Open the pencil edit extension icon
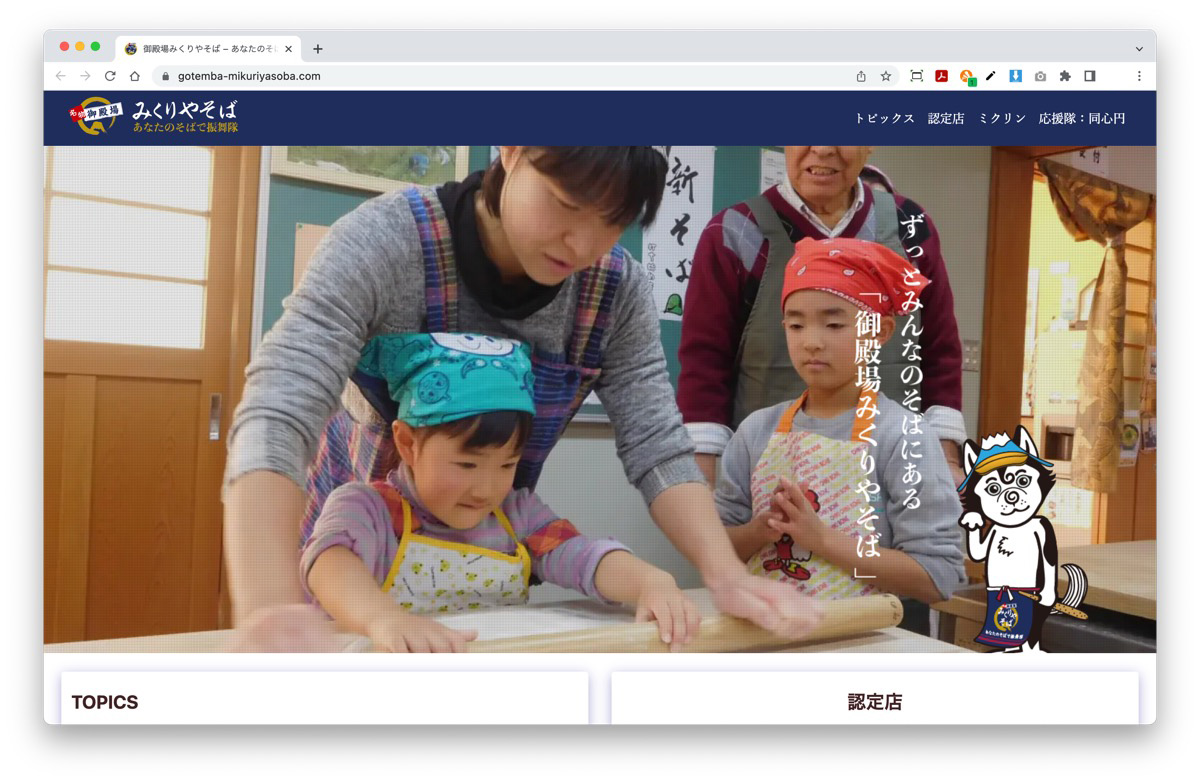The height and width of the screenshot is (782, 1200). click(x=991, y=76)
